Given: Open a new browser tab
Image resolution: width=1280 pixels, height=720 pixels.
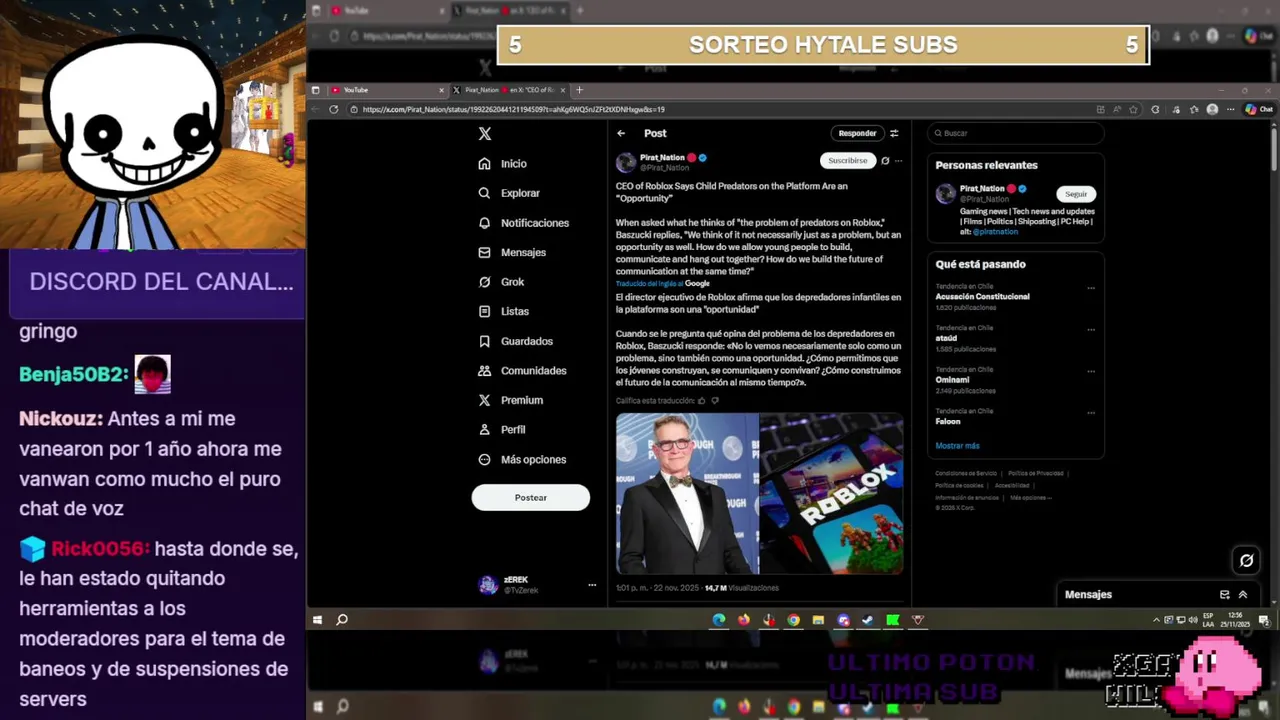Looking at the screenshot, I should 579,90.
